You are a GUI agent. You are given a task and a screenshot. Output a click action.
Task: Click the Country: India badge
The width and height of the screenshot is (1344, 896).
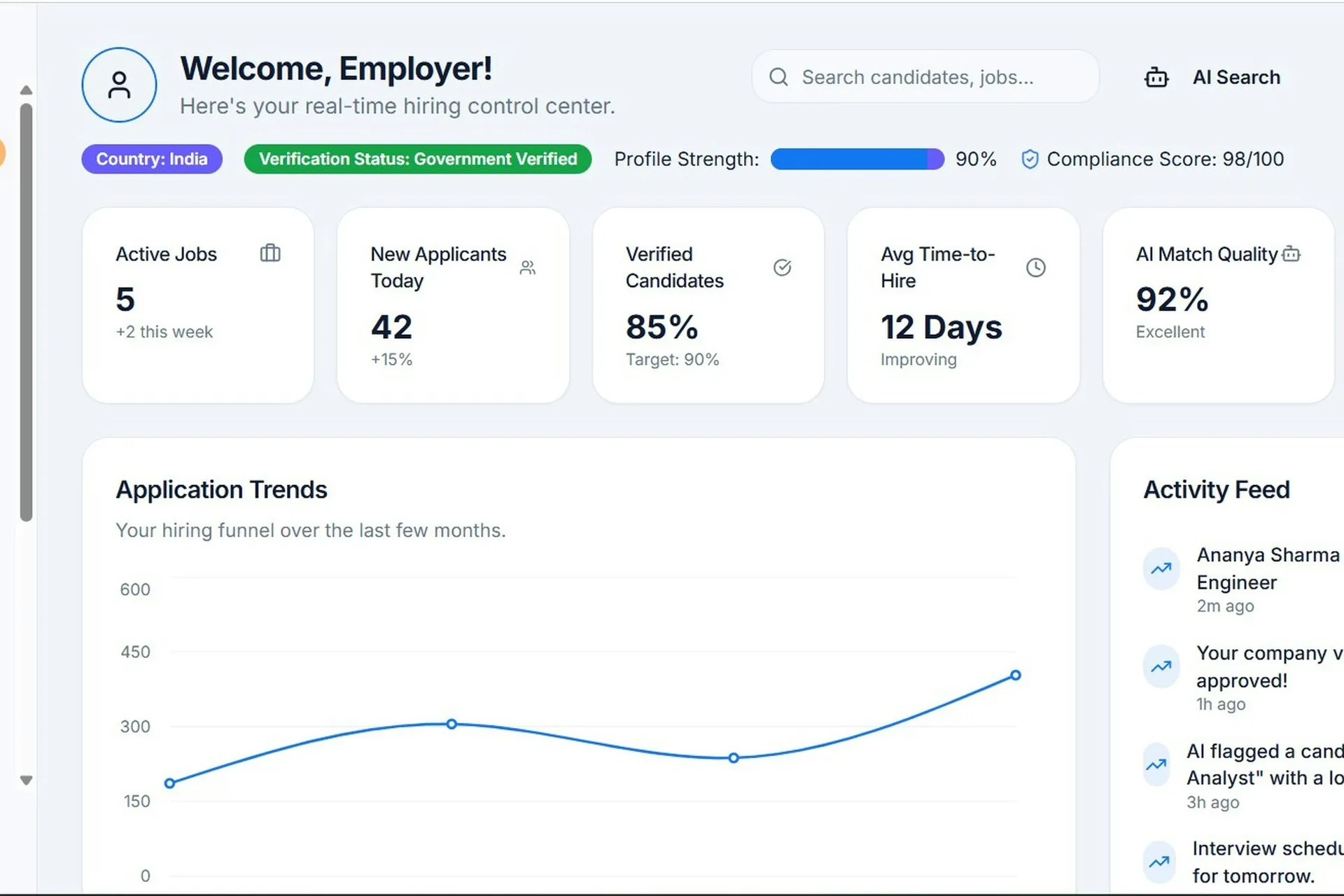point(152,159)
